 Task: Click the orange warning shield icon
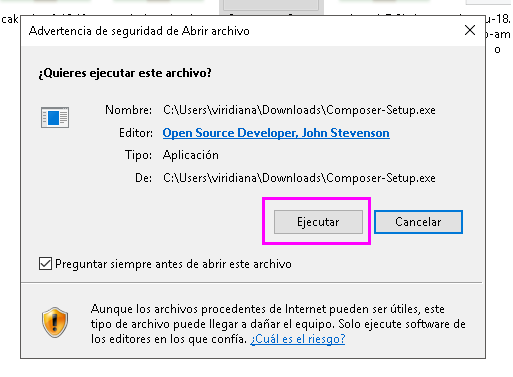click(x=55, y=322)
